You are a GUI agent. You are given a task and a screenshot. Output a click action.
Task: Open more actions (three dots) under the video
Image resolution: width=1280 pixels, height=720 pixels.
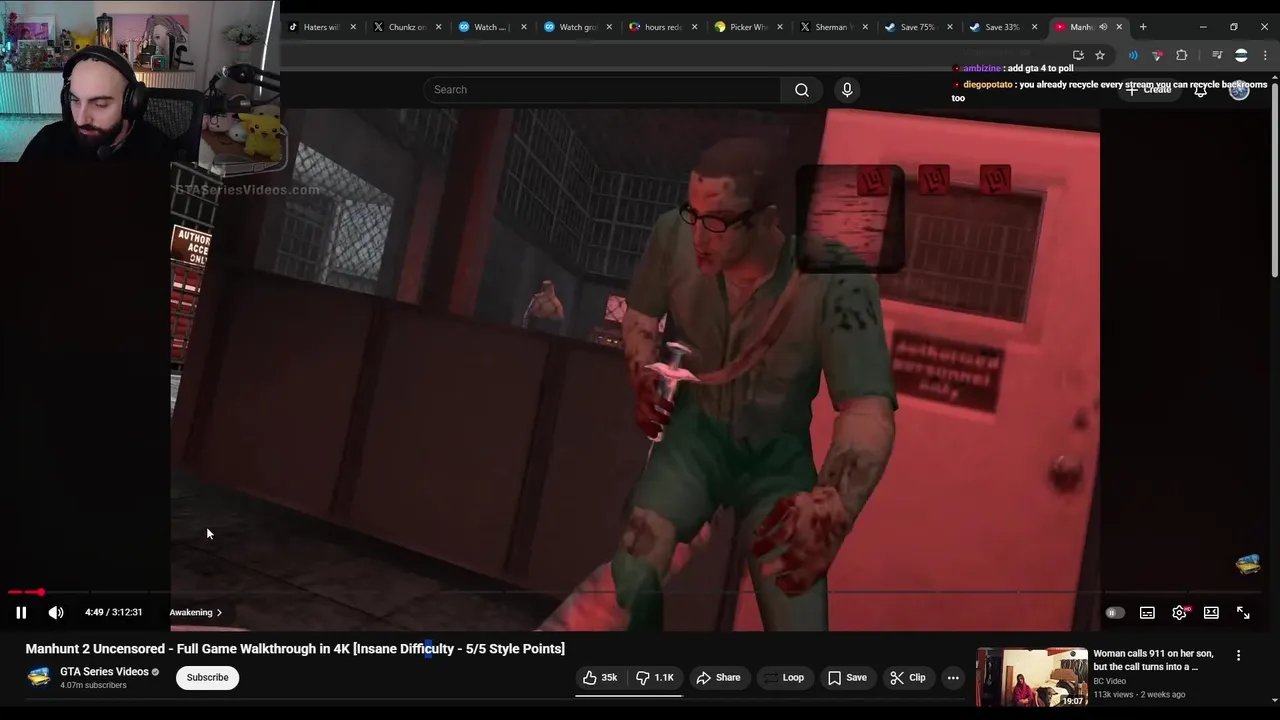click(953, 677)
